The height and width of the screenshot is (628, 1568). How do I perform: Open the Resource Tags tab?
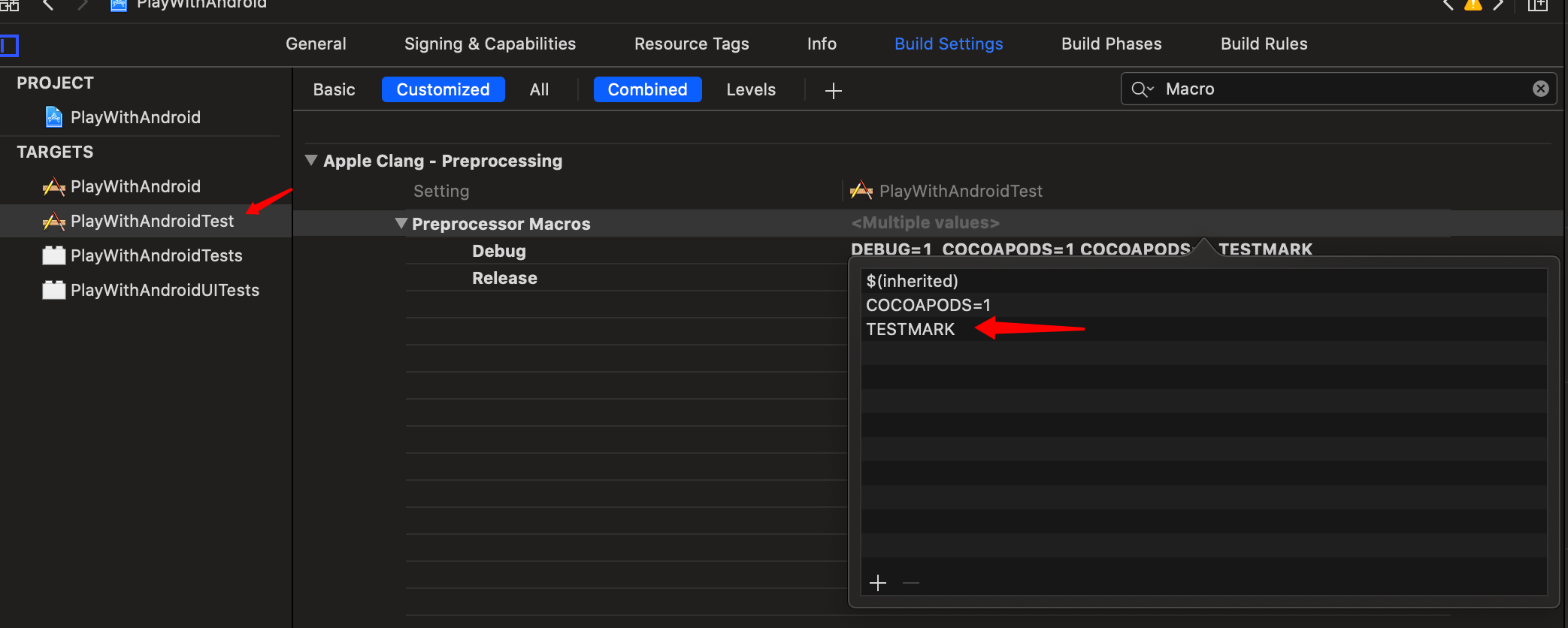692,44
